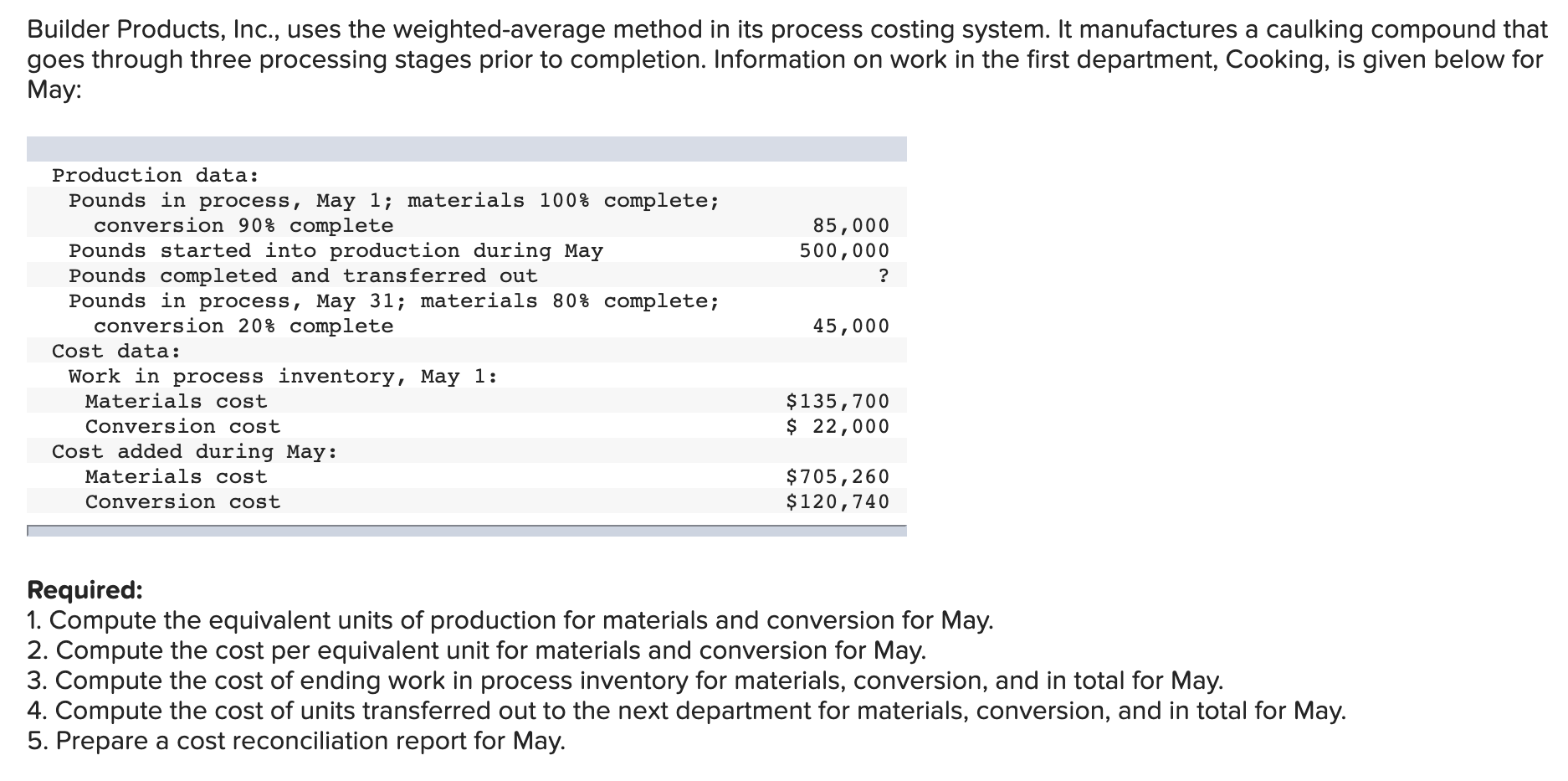
Task: Click 'conversion 20% complete' line
Action: 243,326
